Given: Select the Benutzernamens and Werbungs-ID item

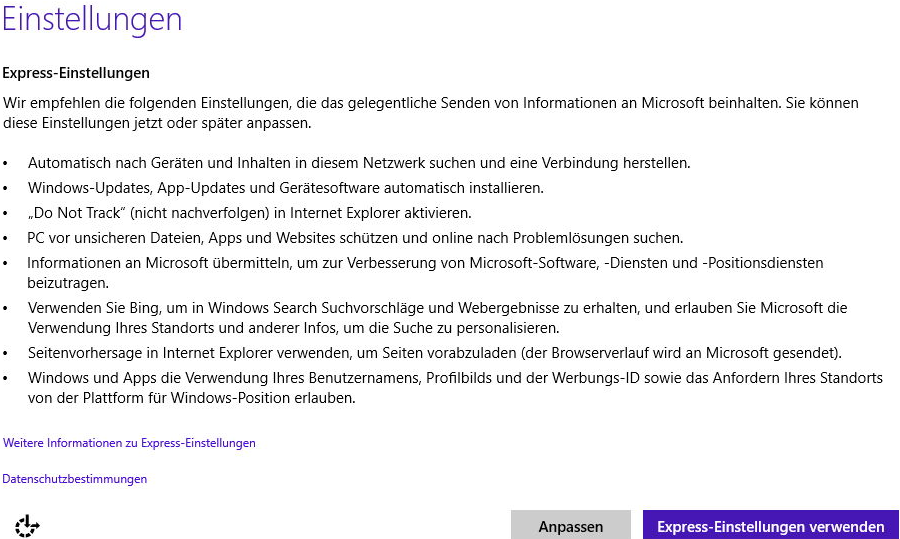Looking at the screenshot, I should pos(455,378).
